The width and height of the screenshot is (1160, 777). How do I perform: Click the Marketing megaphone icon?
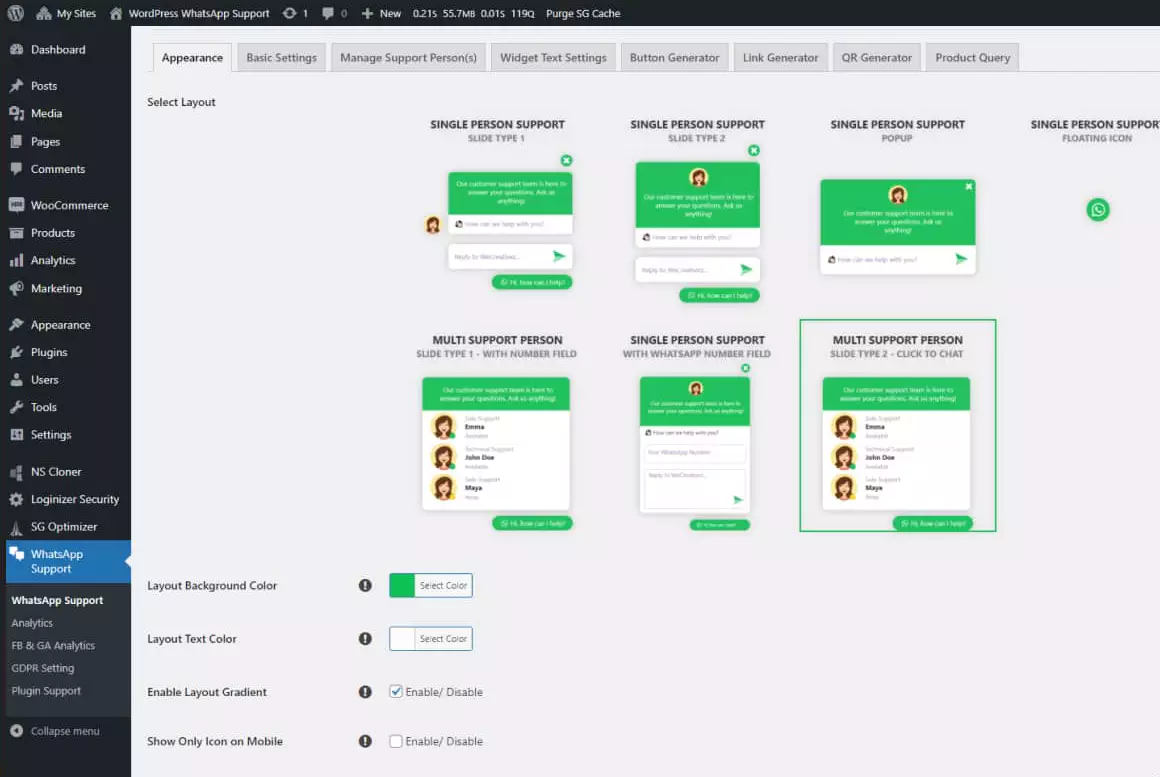coord(16,289)
